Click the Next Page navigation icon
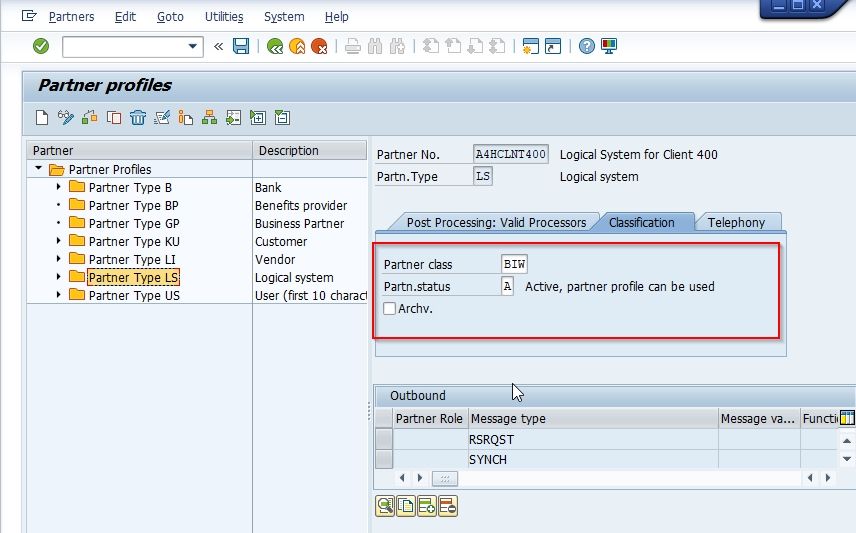The height and width of the screenshot is (533, 856). tap(475, 46)
